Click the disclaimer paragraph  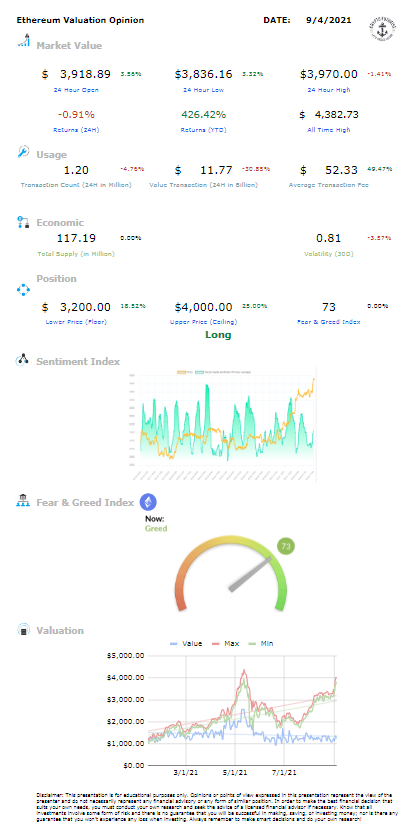[x=217, y=807]
